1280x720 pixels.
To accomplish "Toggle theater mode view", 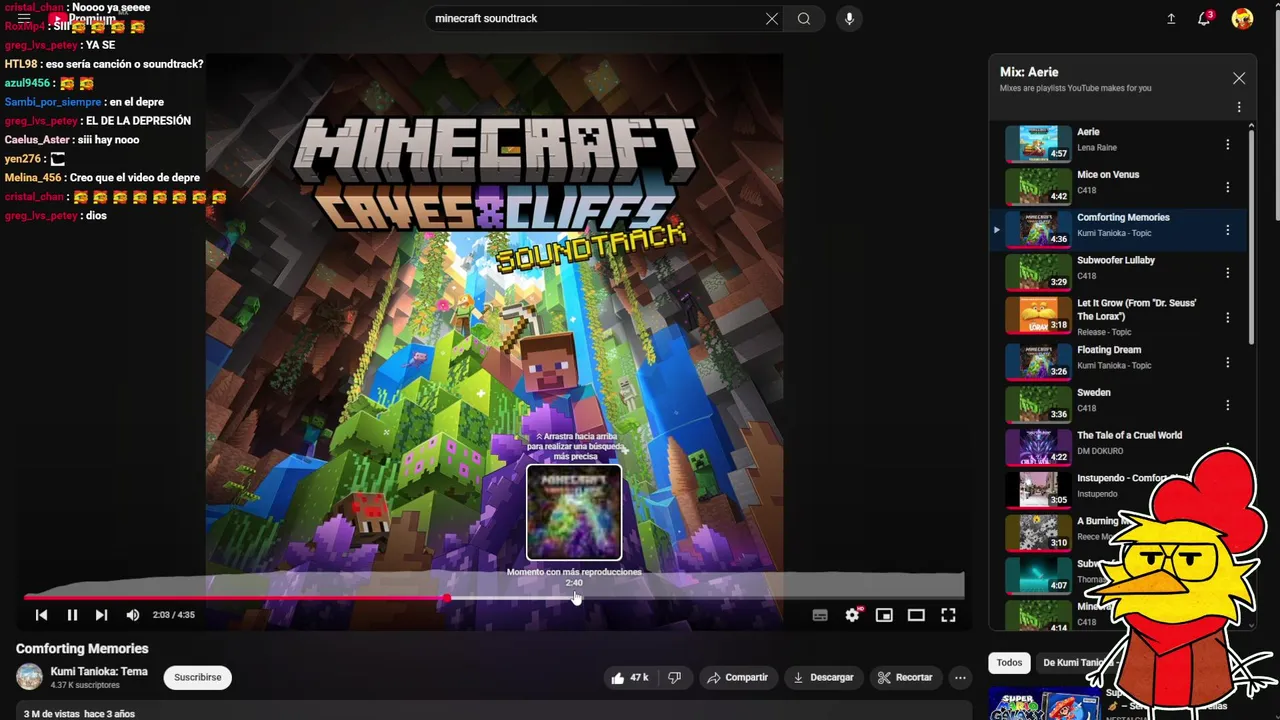I will (x=916, y=615).
